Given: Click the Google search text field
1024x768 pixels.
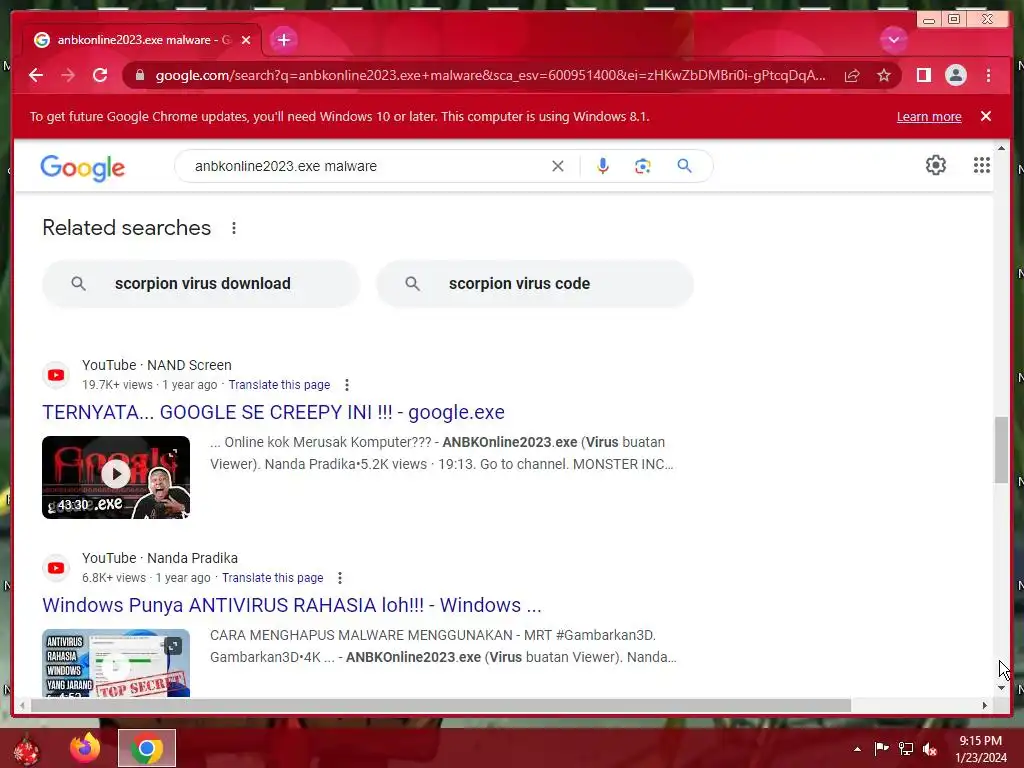Looking at the screenshot, I should click(366, 166).
